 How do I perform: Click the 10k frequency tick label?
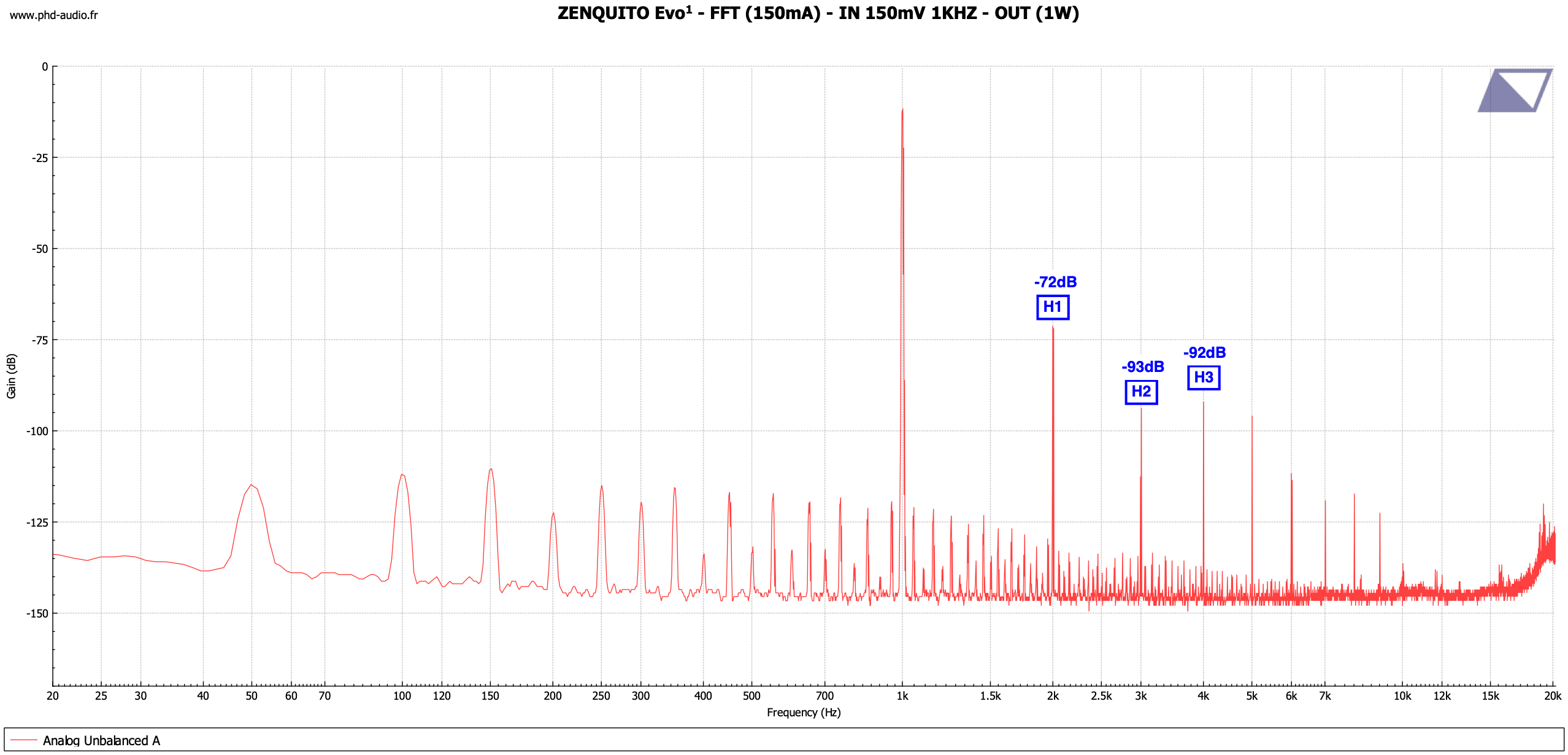pos(1402,696)
